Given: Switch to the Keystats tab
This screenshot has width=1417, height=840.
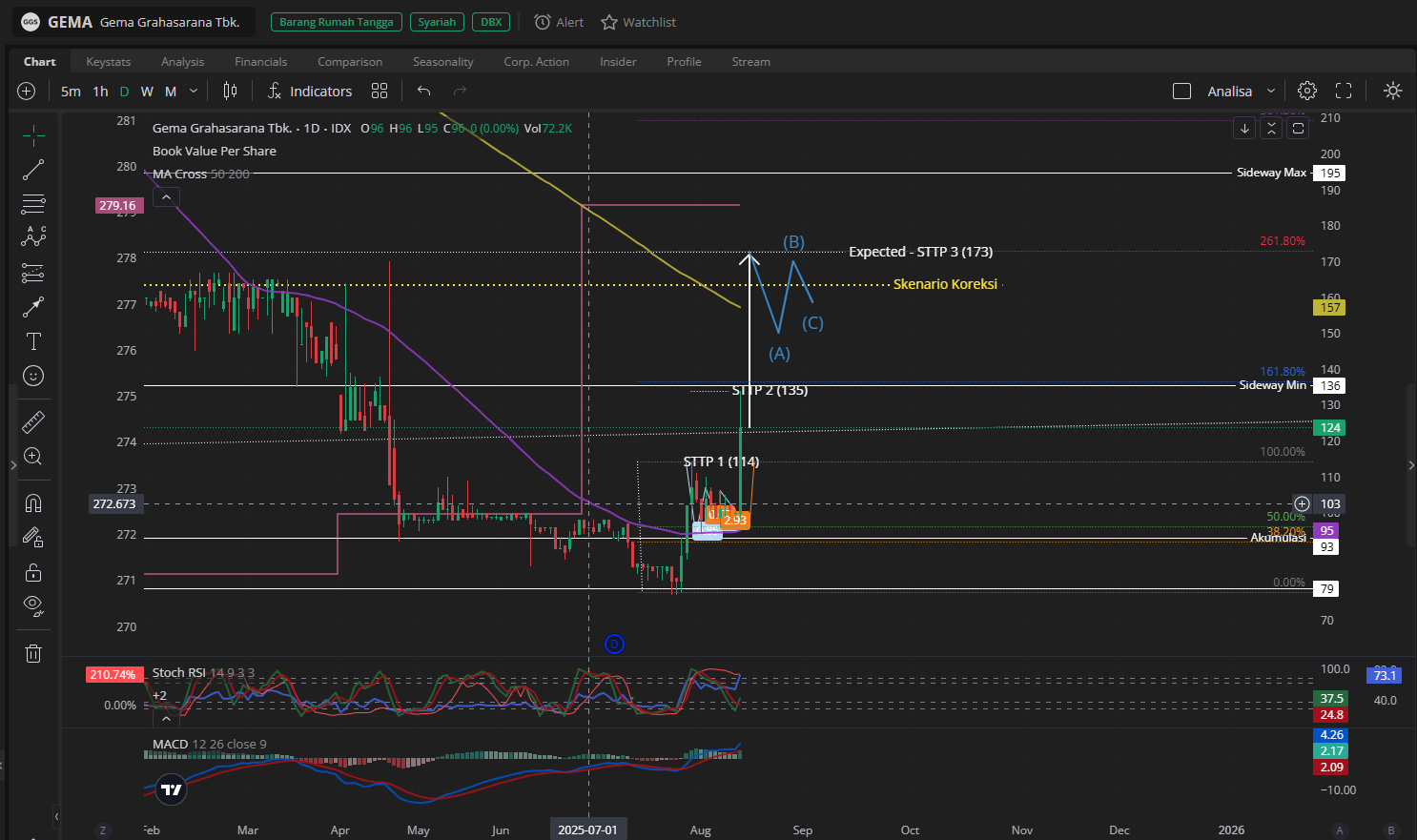Looking at the screenshot, I should (x=109, y=61).
